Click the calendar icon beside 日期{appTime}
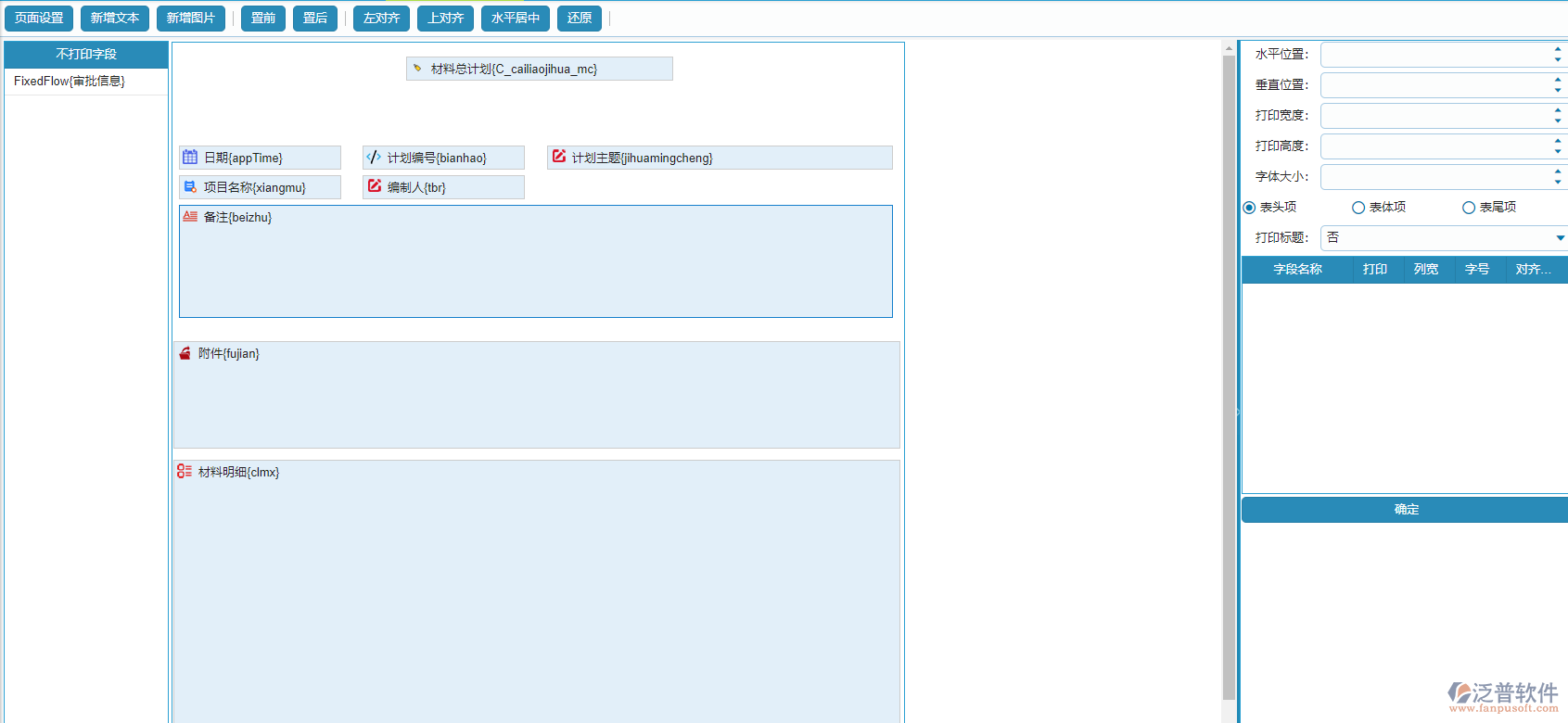 [190, 158]
